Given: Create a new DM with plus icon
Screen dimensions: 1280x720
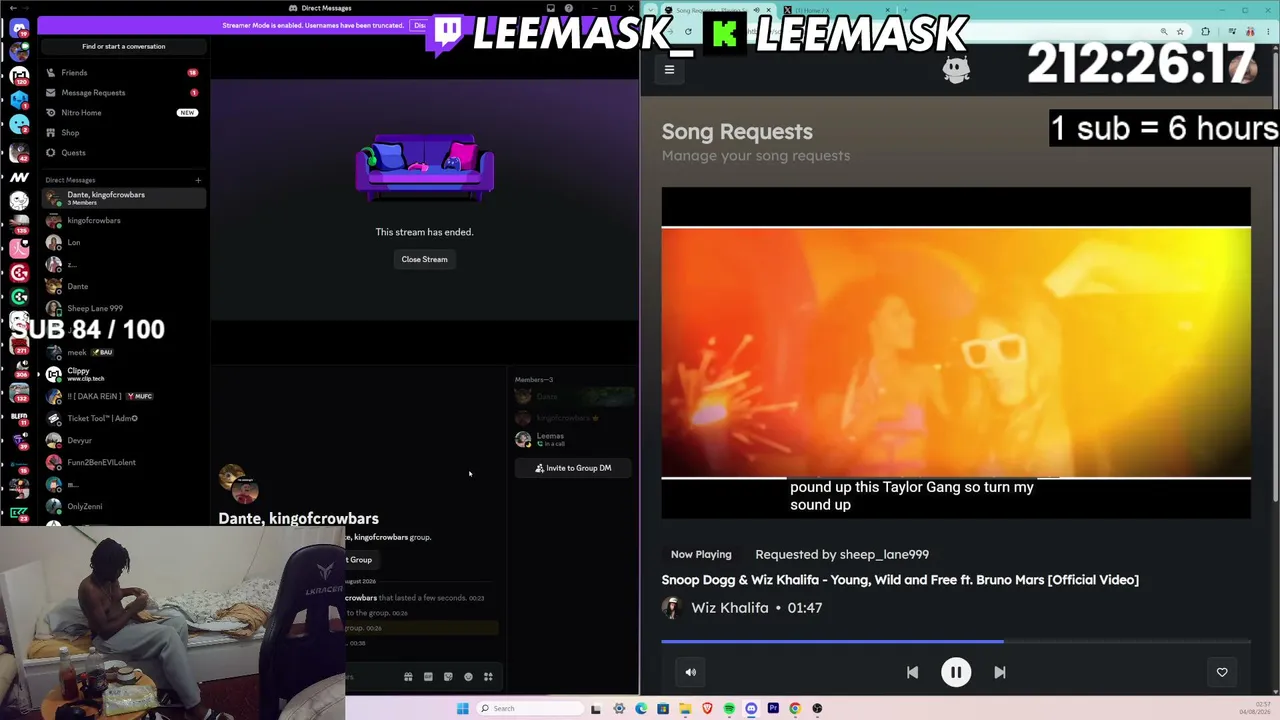Looking at the screenshot, I should pyautogui.click(x=198, y=180).
